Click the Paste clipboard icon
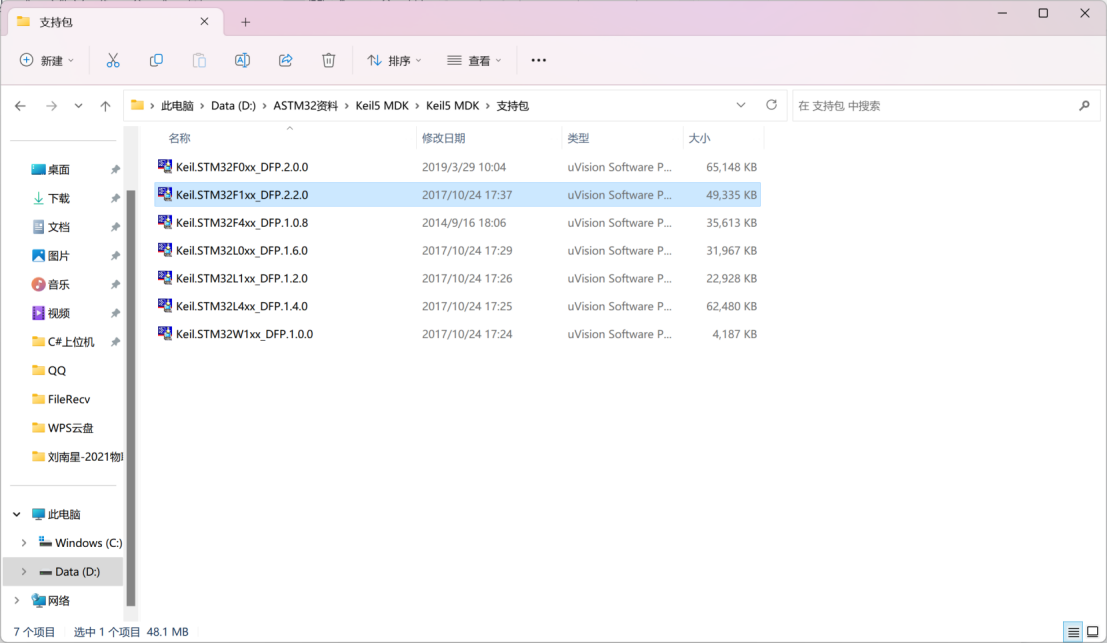 pos(199,61)
